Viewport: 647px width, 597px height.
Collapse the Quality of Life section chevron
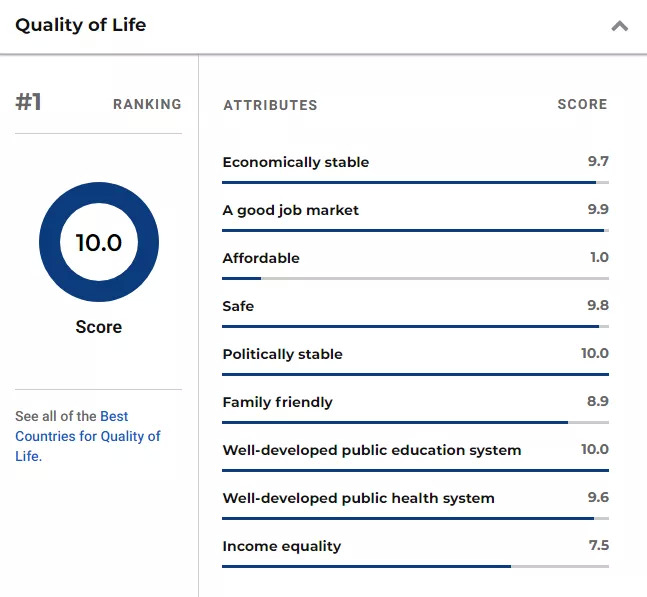click(x=620, y=26)
